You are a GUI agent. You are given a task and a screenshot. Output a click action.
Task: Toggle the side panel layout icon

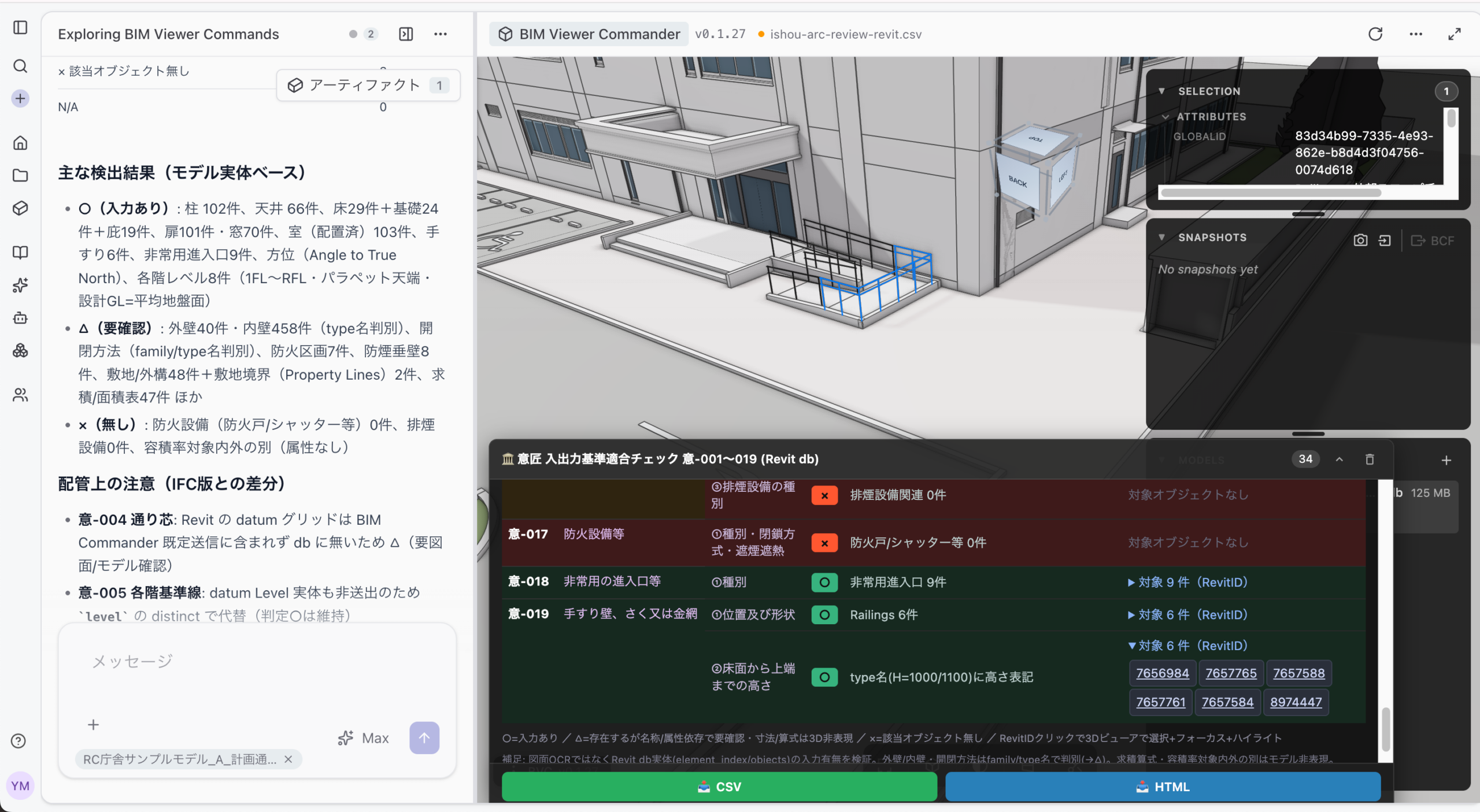(x=406, y=34)
